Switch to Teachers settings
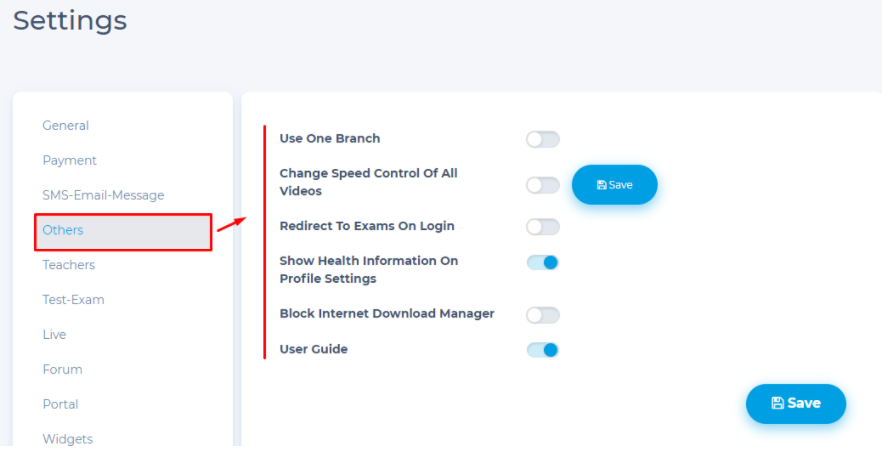This screenshot has height=465, width=889. [x=69, y=265]
